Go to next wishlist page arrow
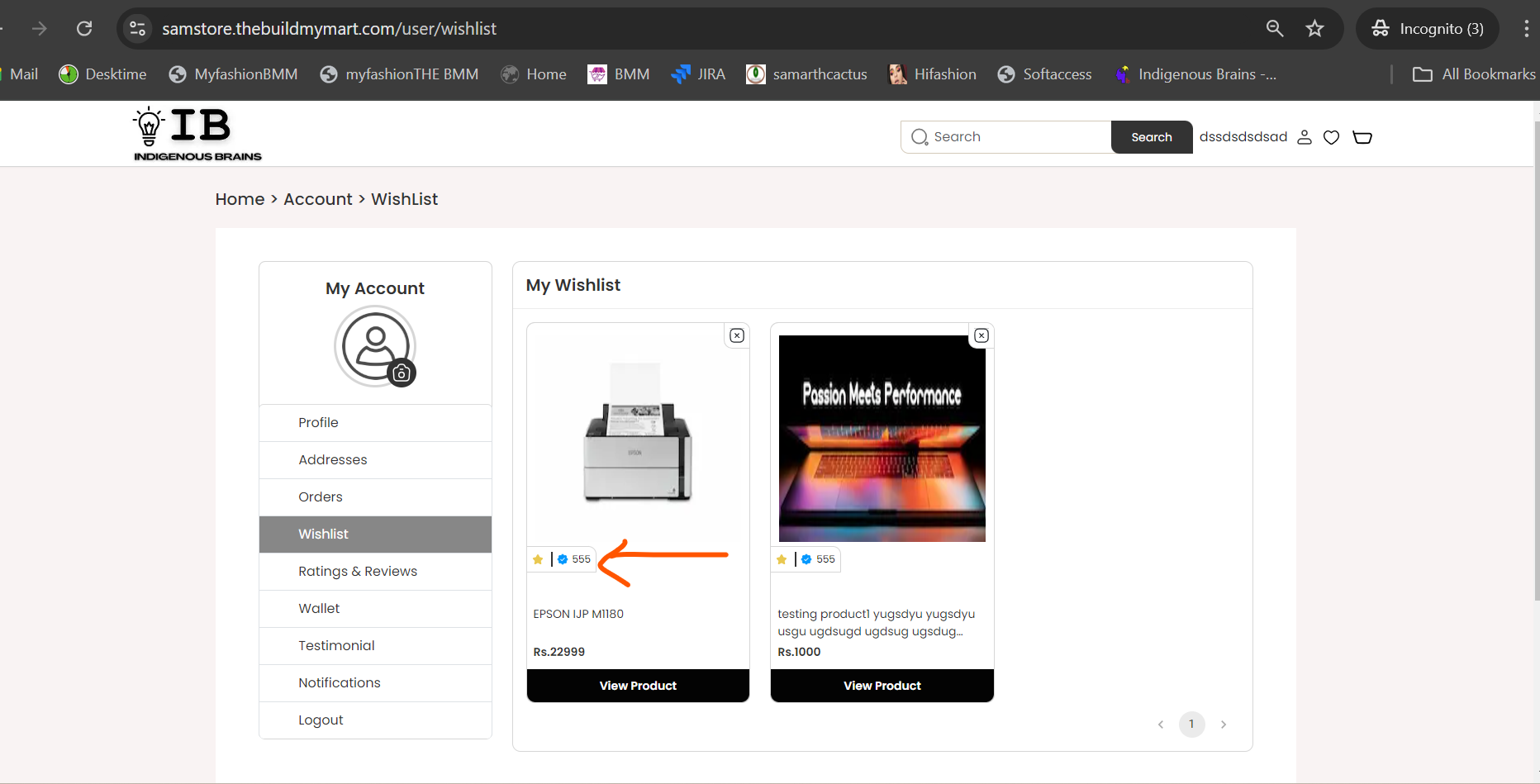 click(x=1224, y=725)
